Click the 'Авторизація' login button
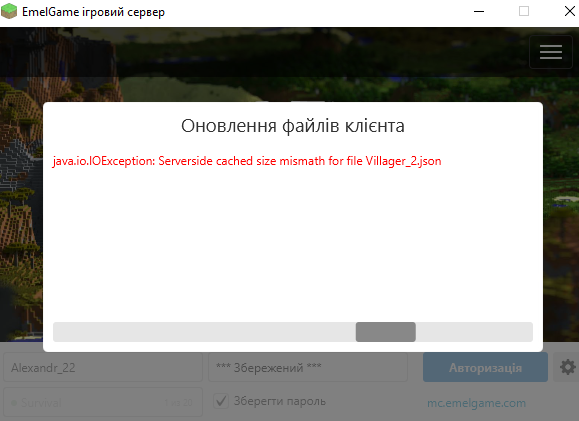Viewport: 579px width, 421px height. pos(485,367)
